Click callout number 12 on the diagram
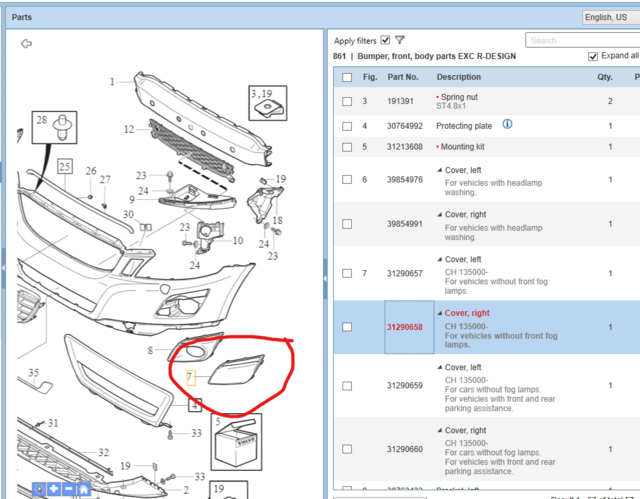Screen dimensions: 640x499 pyautogui.click(x=130, y=130)
